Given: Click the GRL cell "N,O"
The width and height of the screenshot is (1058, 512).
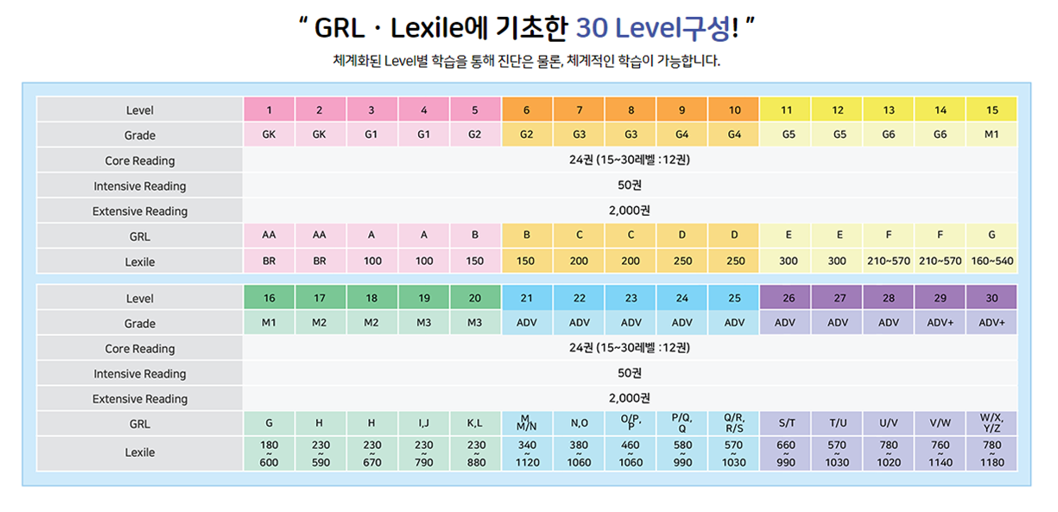Looking at the screenshot, I should pos(580,424).
